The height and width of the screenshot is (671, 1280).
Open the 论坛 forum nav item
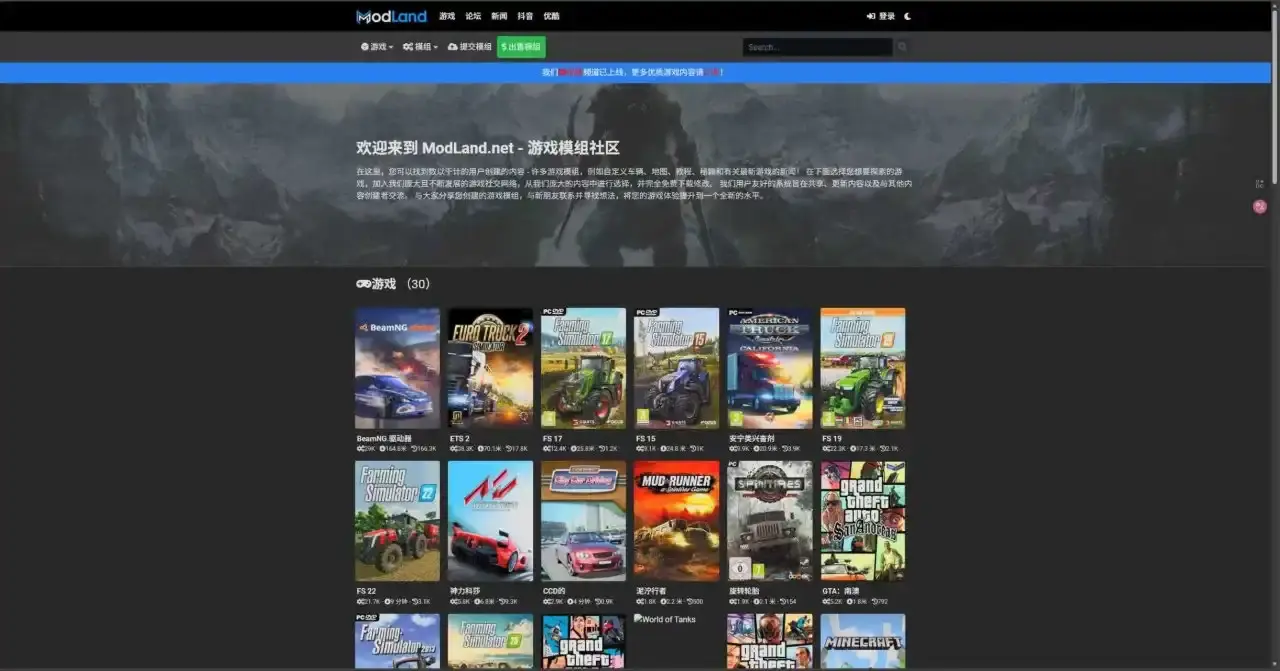click(473, 16)
